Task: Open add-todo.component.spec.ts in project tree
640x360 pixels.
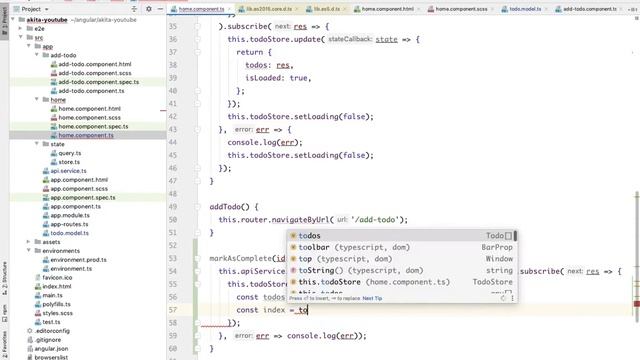Action: click(x=98, y=82)
